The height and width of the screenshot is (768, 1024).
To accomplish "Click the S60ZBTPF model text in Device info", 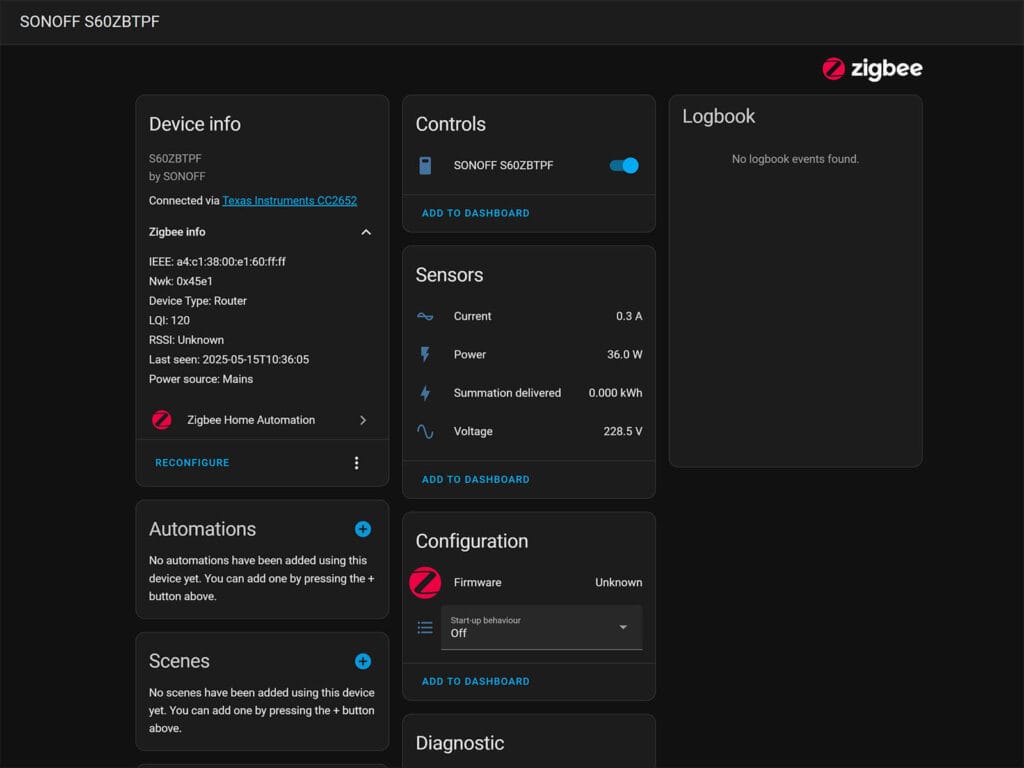I will pos(175,159).
